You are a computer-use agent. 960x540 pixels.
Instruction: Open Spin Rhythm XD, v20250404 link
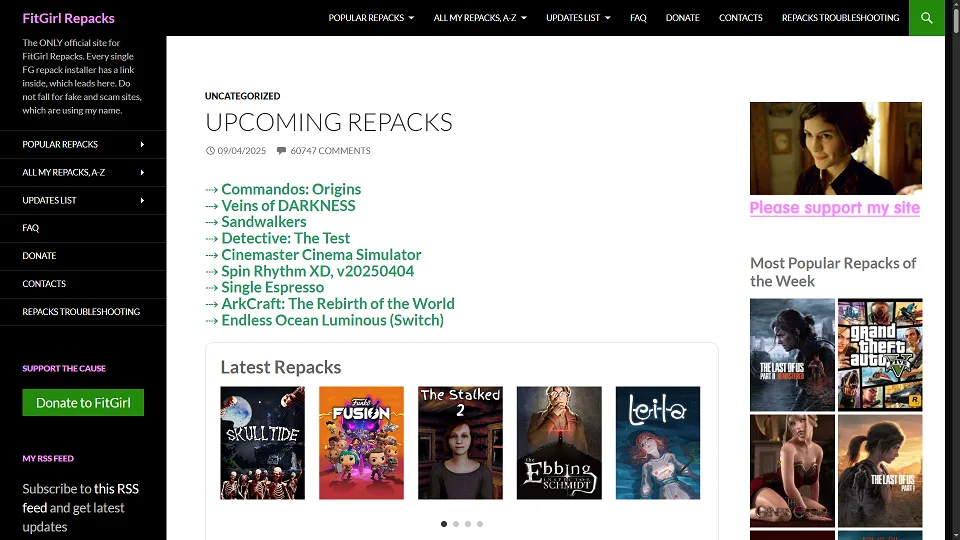[x=317, y=271]
